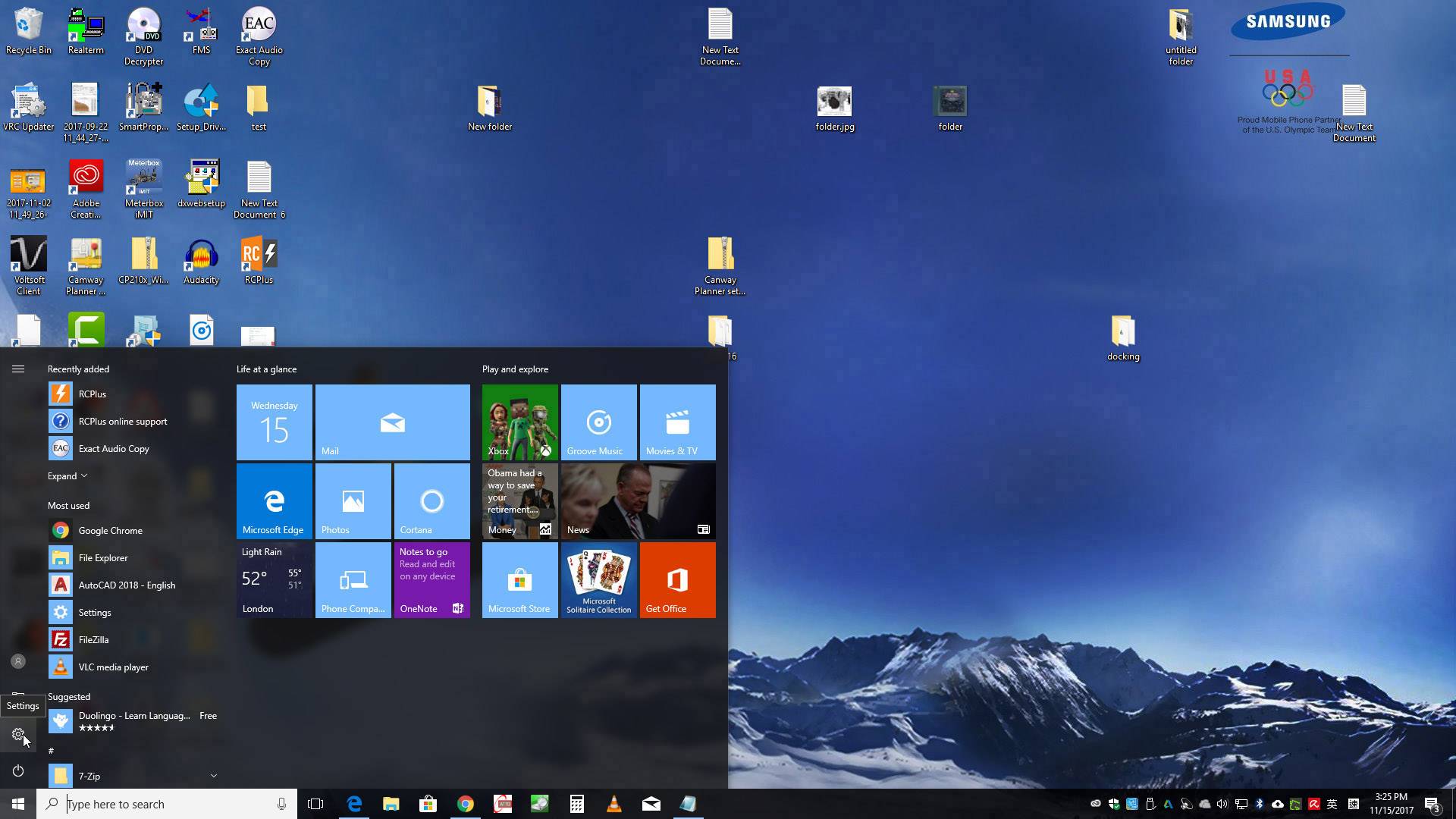The image size is (1456, 819).
Task: Click the Bluetooth icon in the system tray
Action: click(1260, 803)
